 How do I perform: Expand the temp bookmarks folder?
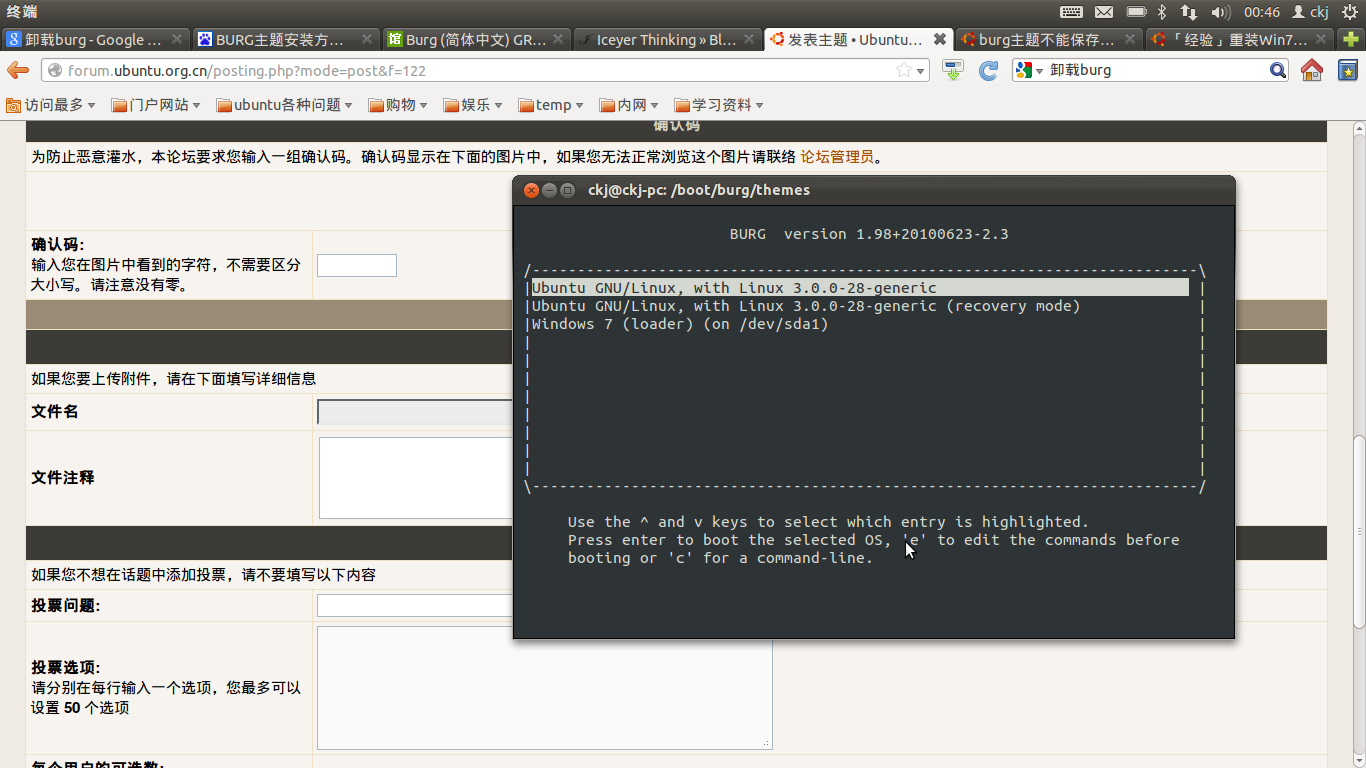[x=550, y=105]
